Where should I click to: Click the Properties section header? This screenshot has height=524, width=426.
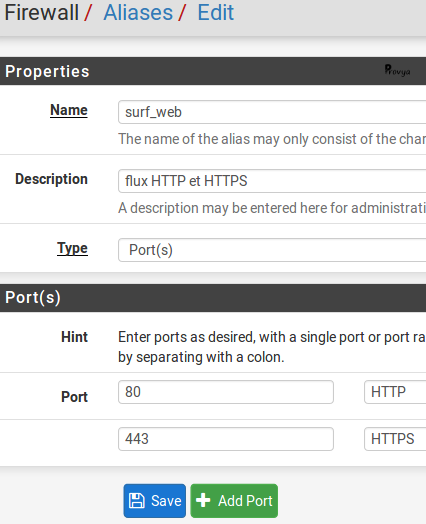pyautogui.click(x=213, y=71)
